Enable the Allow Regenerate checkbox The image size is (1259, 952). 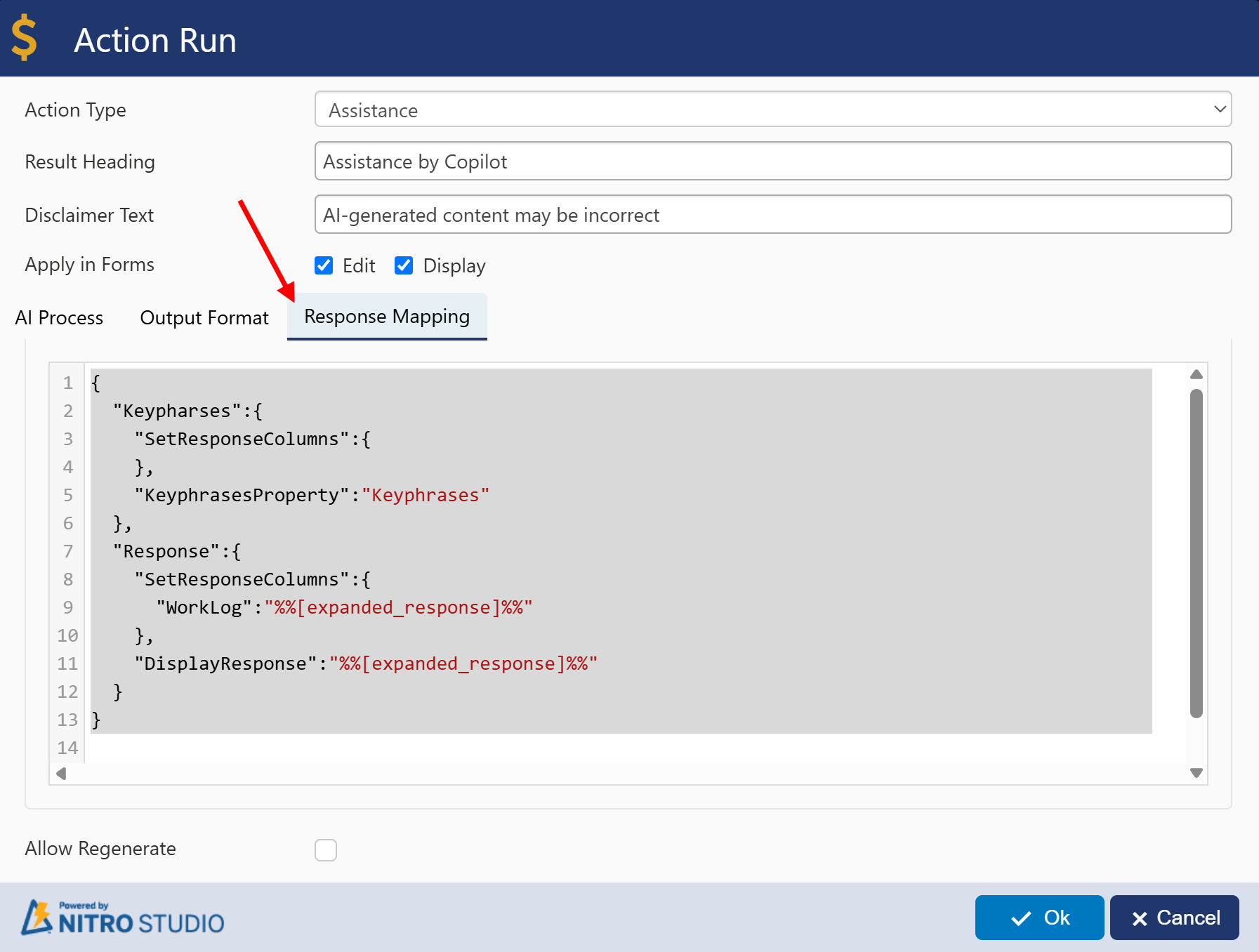(x=326, y=849)
